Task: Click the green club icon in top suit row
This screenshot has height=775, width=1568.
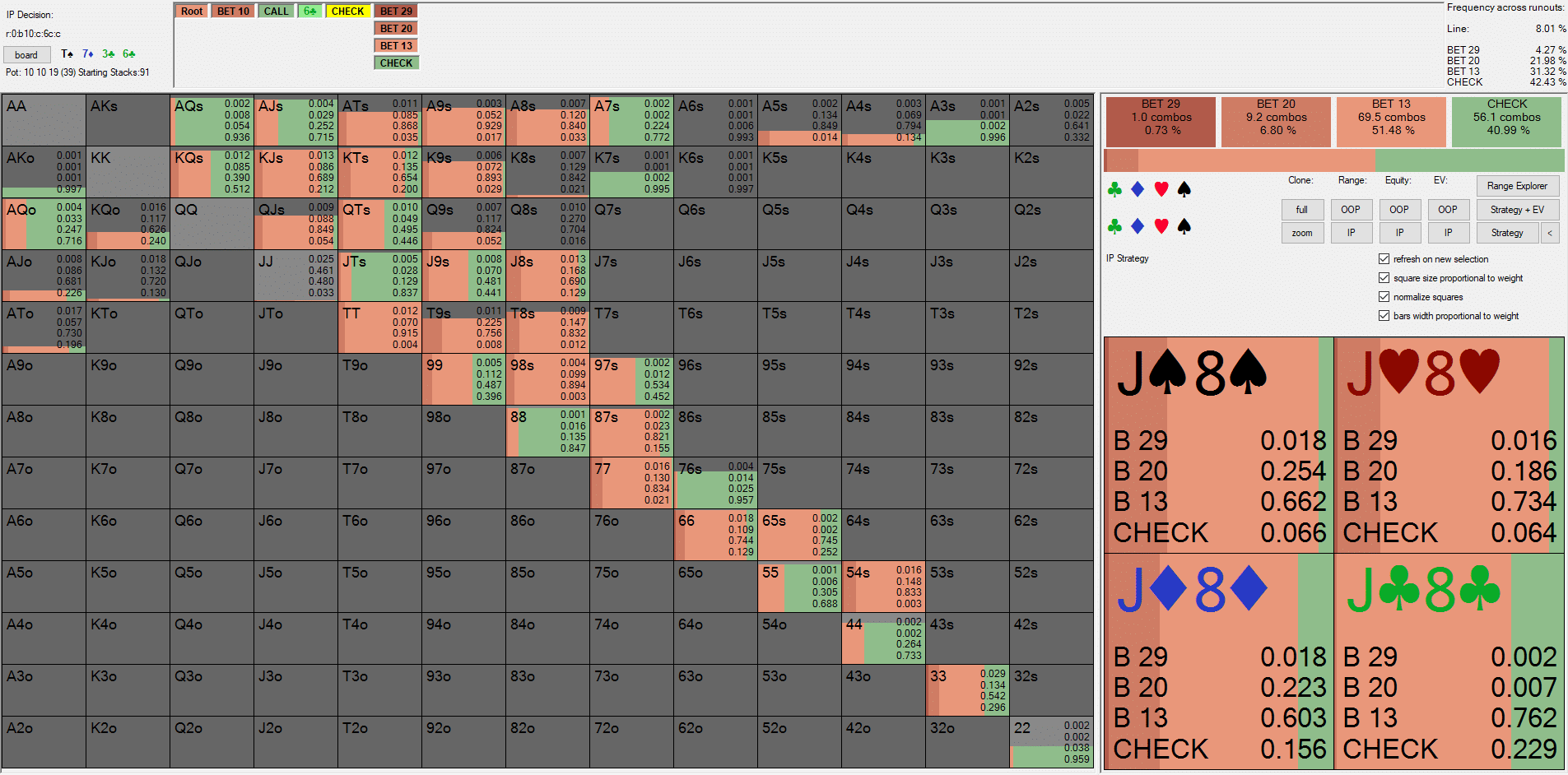Action: (1114, 190)
